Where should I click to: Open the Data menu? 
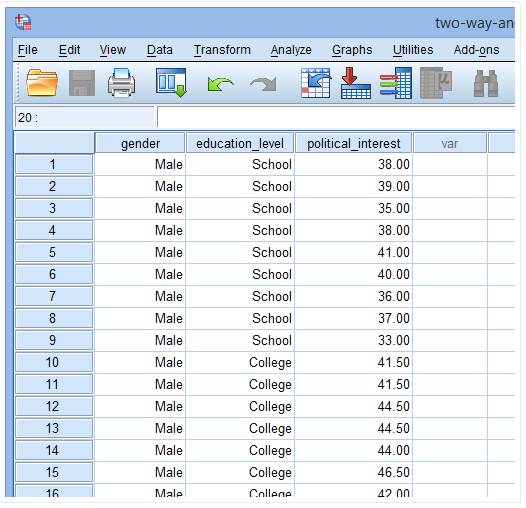point(160,50)
